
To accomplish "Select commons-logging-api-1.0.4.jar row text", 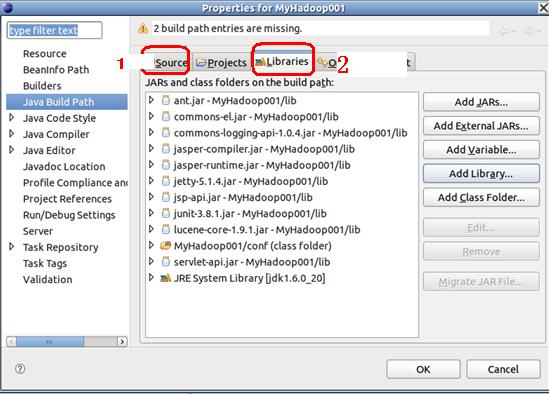I will [291, 133].
